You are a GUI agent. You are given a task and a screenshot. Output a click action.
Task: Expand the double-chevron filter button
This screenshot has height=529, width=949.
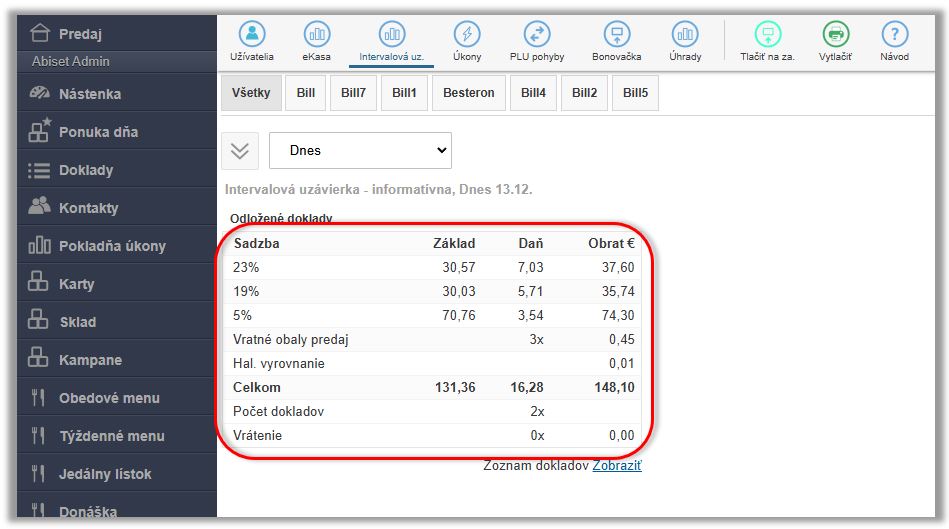[x=240, y=151]
